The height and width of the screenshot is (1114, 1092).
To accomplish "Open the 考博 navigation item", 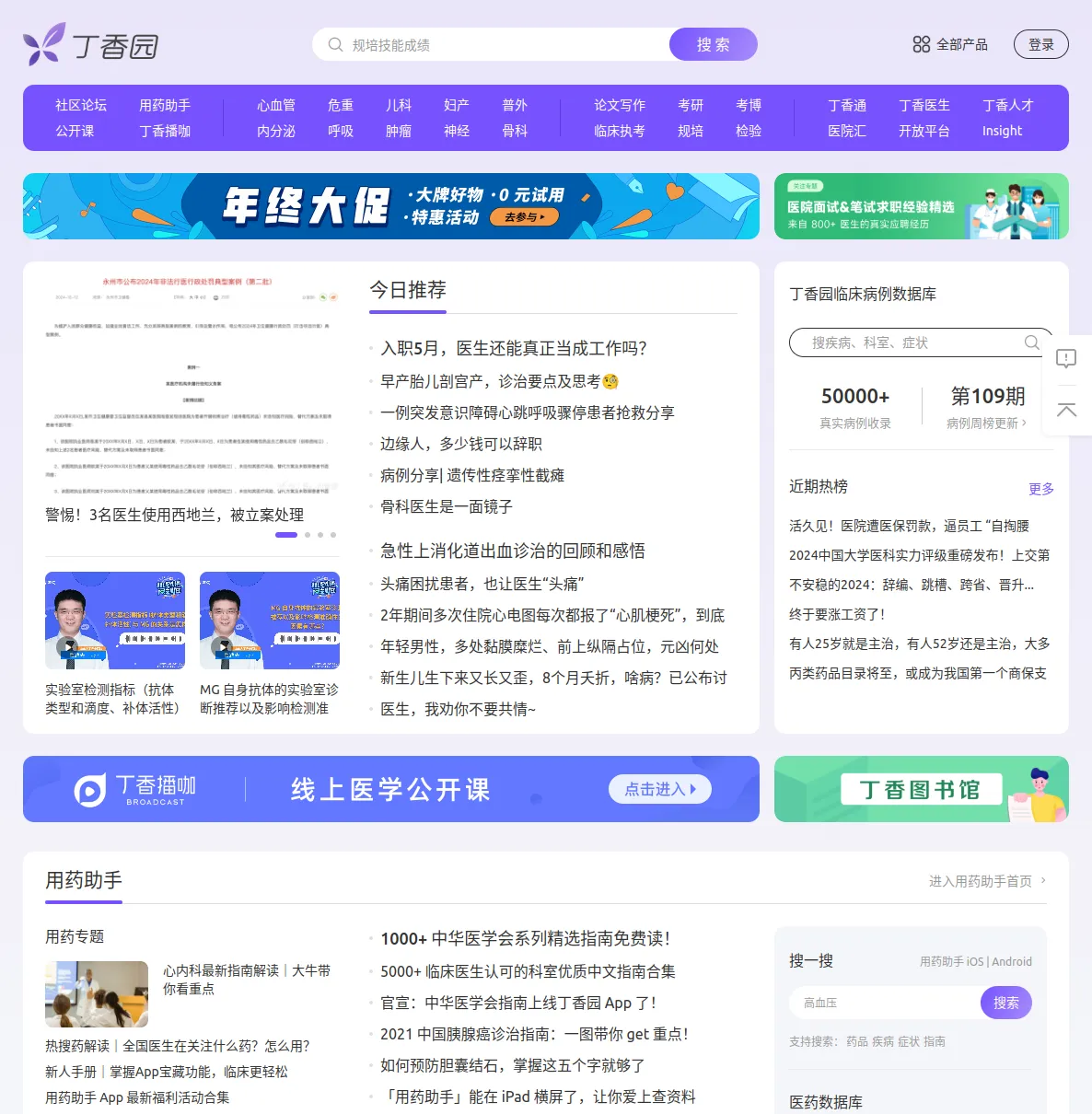I will (749, 105).
